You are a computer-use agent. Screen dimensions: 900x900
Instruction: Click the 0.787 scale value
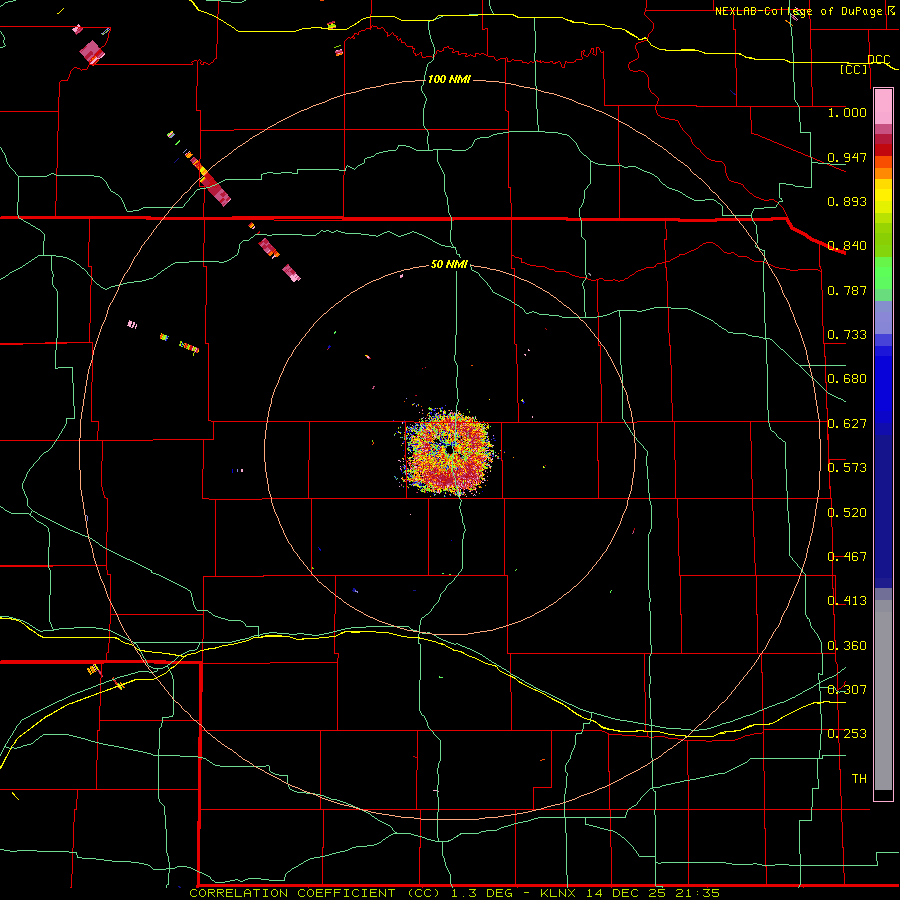[847, 290]
